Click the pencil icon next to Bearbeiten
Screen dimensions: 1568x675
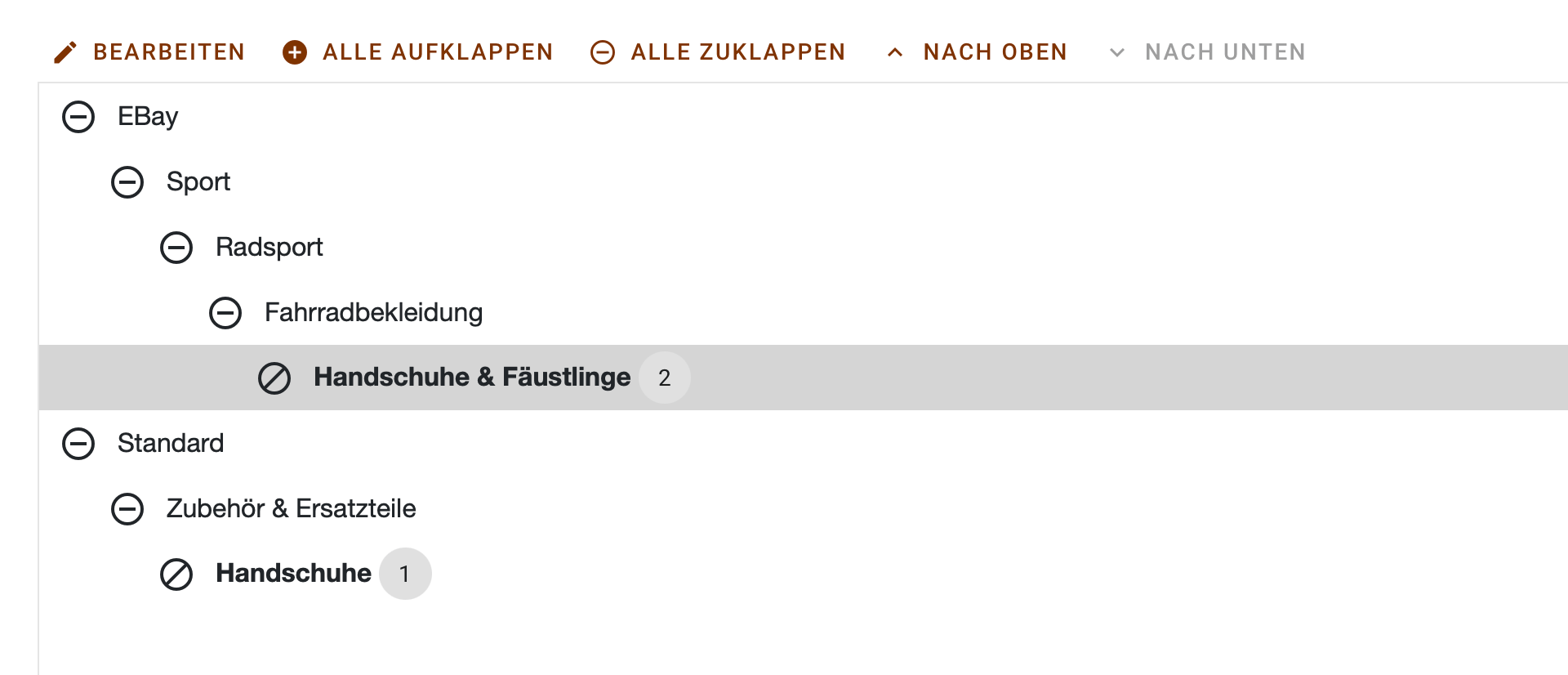[65, 52]
